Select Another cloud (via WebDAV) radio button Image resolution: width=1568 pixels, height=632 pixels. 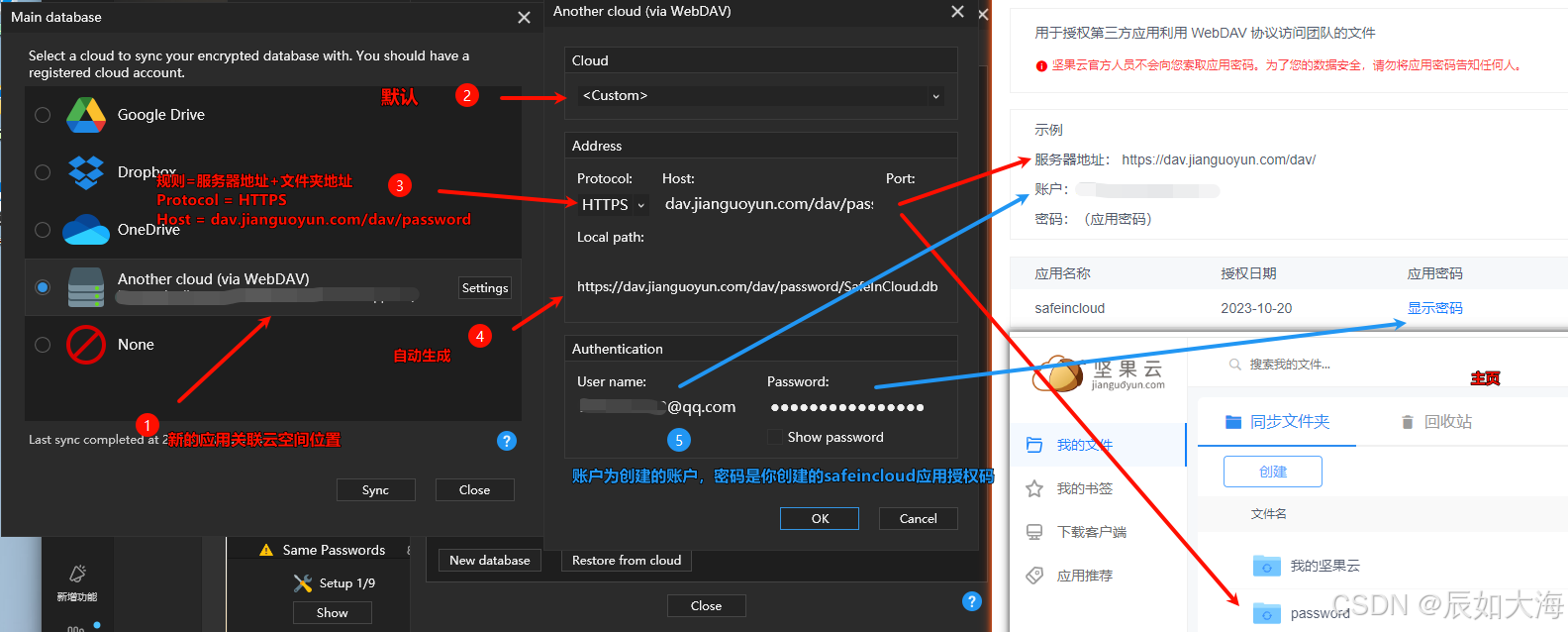[43, 287]
